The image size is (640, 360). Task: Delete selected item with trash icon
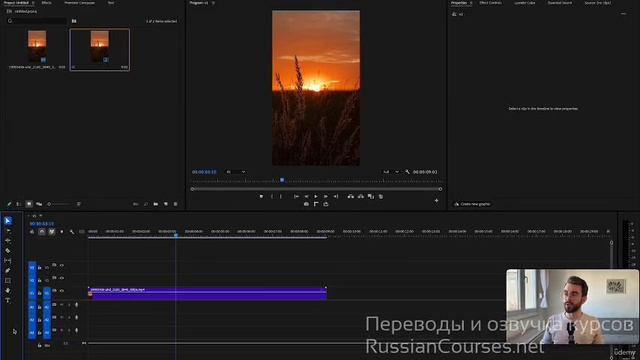click(176, 204)
